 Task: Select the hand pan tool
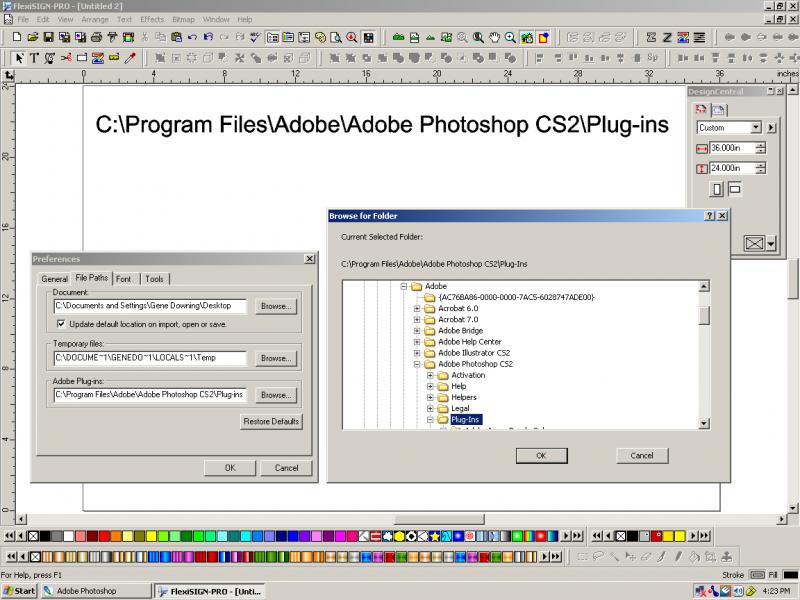tap(494, 37)
